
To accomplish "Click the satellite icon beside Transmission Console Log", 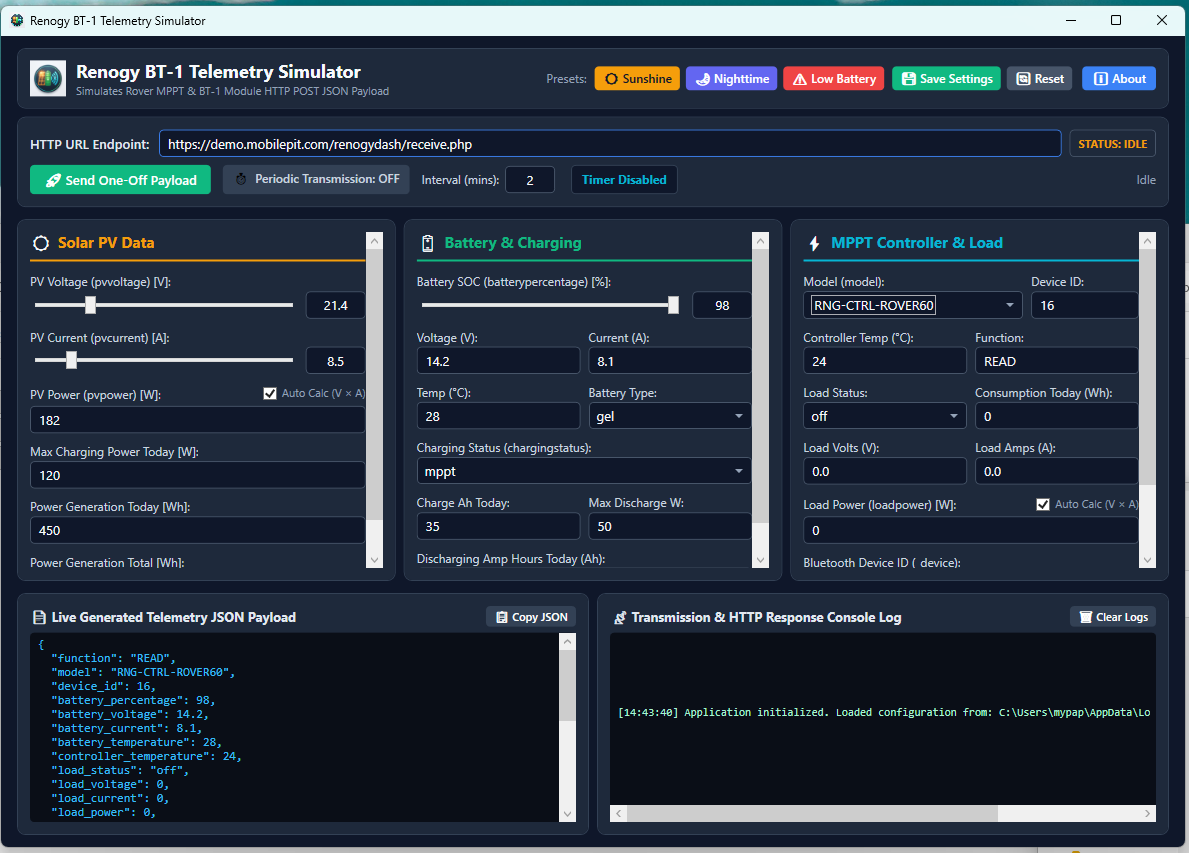I will (620, 617).
